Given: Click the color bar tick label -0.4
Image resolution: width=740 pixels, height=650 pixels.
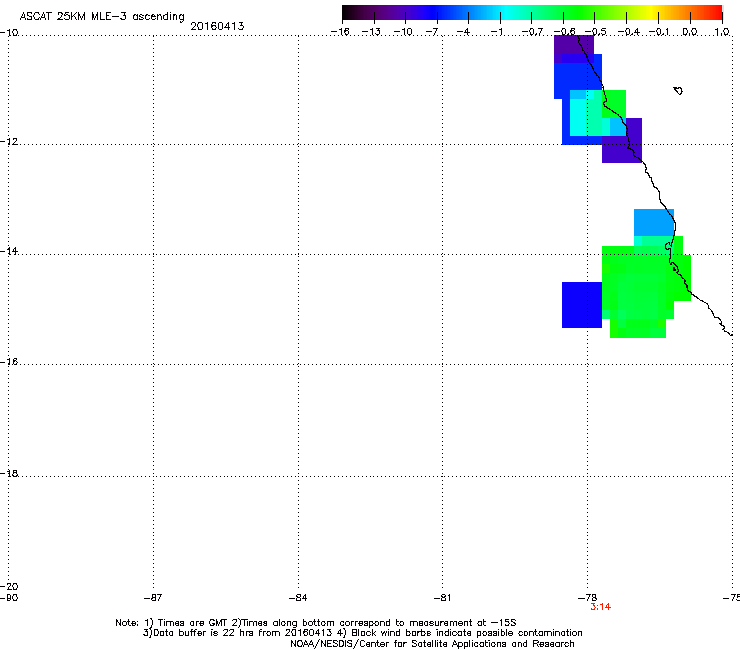Looking at the screenshot, I should click(x=629, y=32).
